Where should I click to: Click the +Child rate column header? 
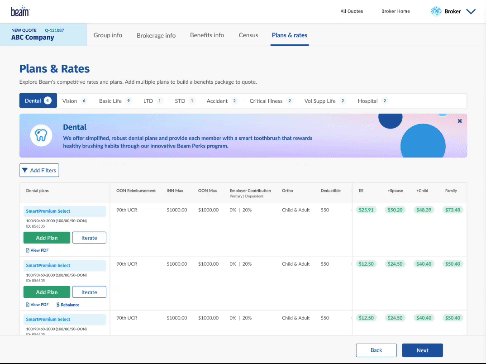click(422, 191)
